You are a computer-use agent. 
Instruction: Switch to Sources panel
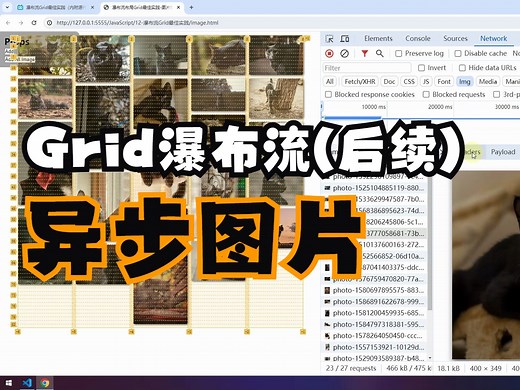coord(455,39)
